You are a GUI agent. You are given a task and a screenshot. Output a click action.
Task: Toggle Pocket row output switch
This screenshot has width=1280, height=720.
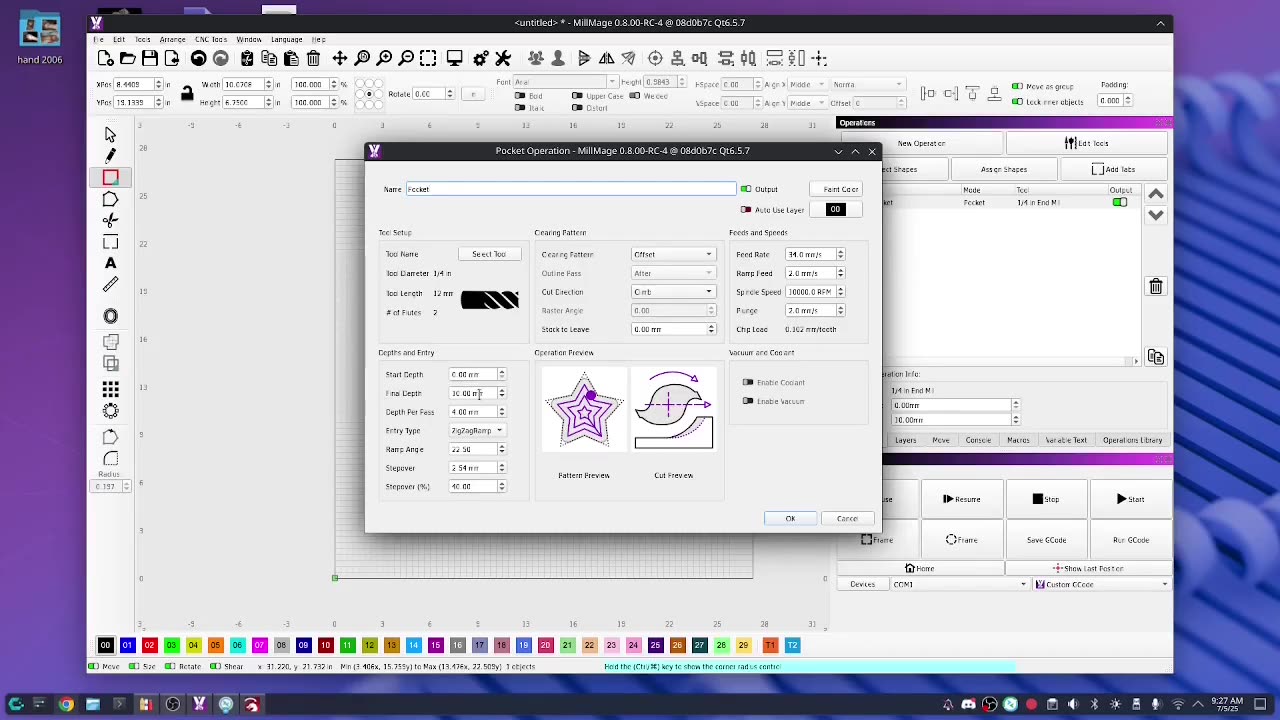tap(1120, 203)
